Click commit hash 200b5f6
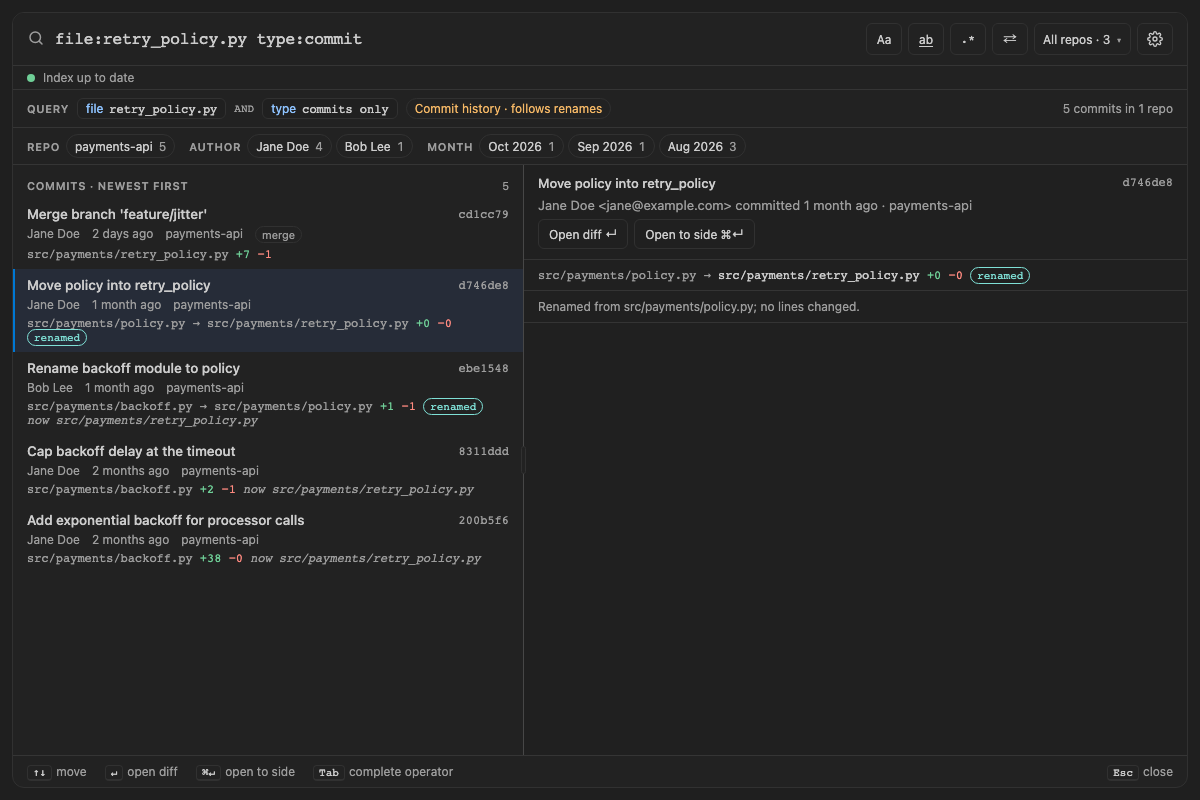Screen dimensions: 1200x800 (483, 521)
